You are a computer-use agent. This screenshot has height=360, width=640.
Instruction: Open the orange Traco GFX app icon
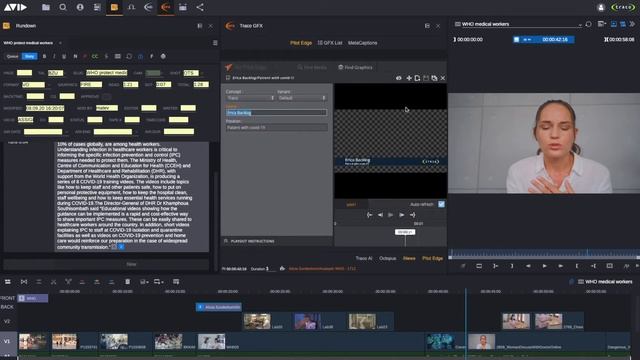click(x=166, y=7)
